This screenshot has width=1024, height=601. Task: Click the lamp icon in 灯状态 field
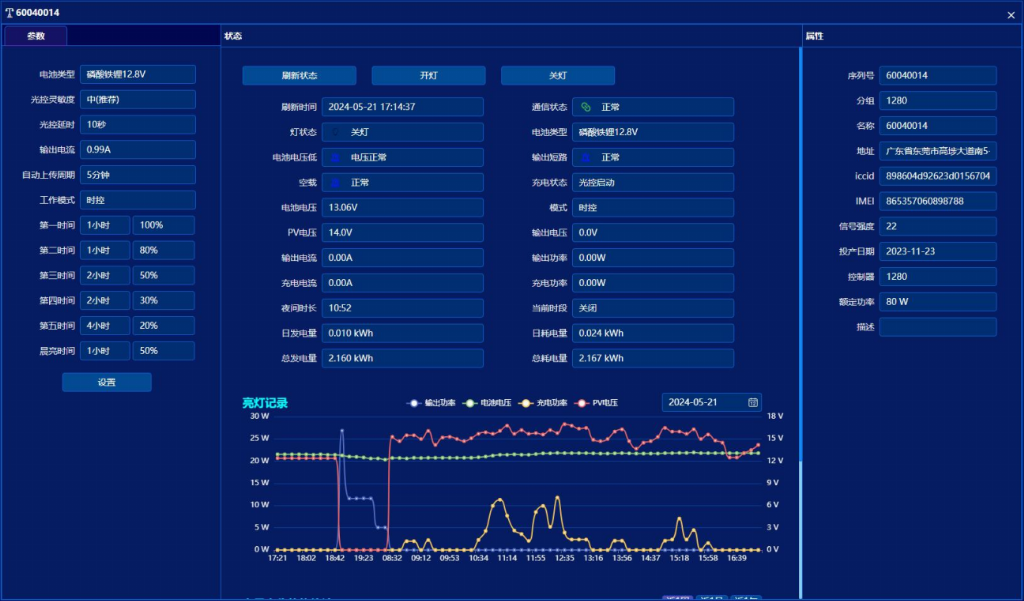(x=336, y=132)
